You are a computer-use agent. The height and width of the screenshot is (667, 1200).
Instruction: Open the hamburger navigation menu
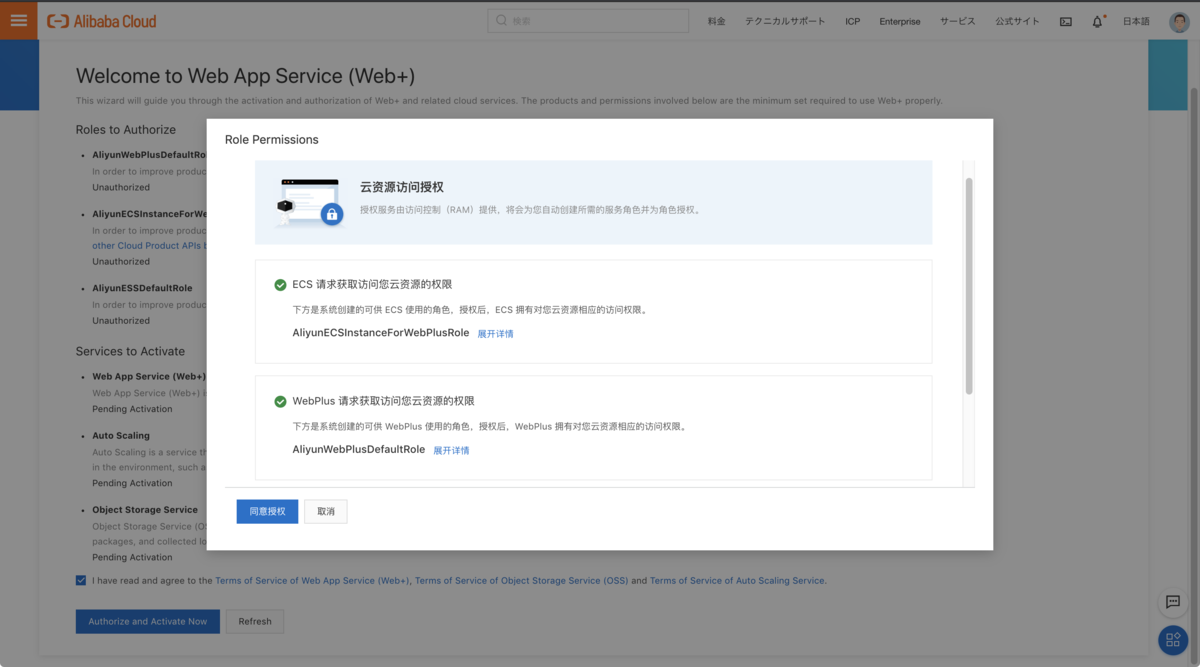pyautogui.click(x=18, y=20)
